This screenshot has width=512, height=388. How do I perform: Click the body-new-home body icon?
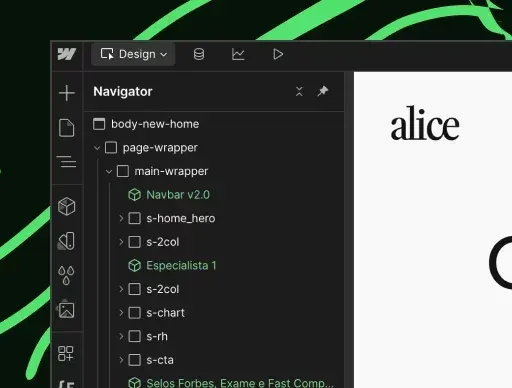click(99, 124)
